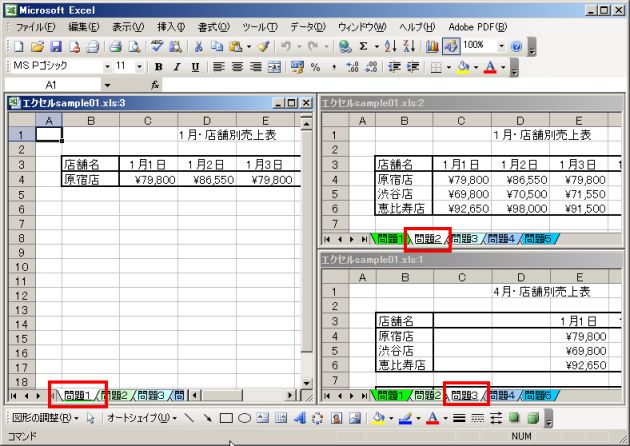Toggle Align Right

pyautogui.click(x=256, y=67)
